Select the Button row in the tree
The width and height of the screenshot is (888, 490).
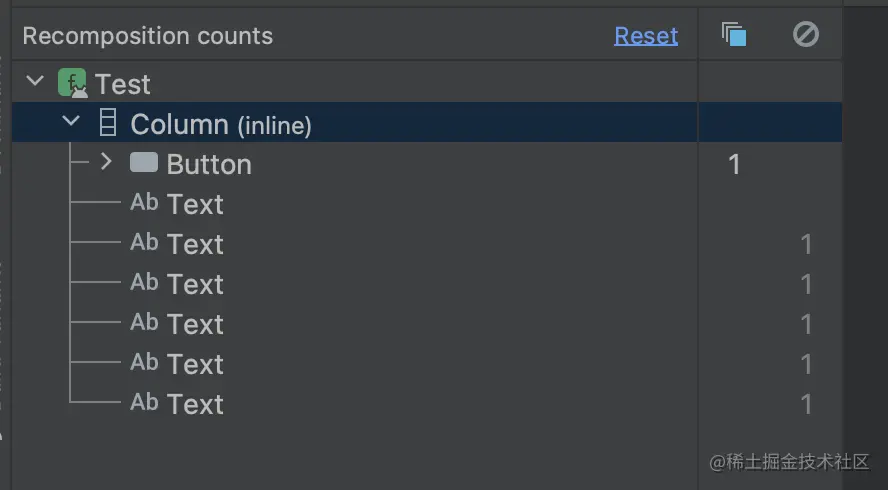[355, 163]
